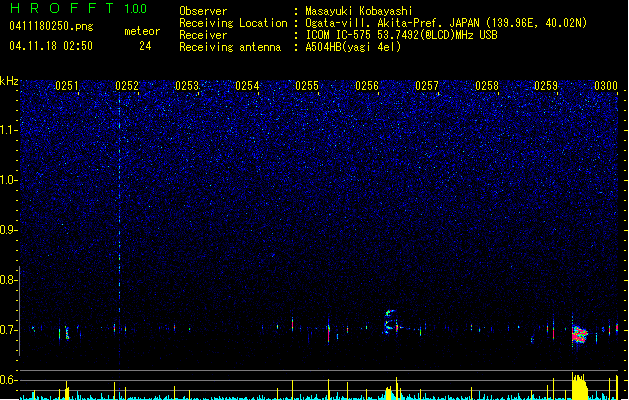The image size is (629, 400).
Task: Click the curved meteor echo after 0256
Action: (390, 321)
